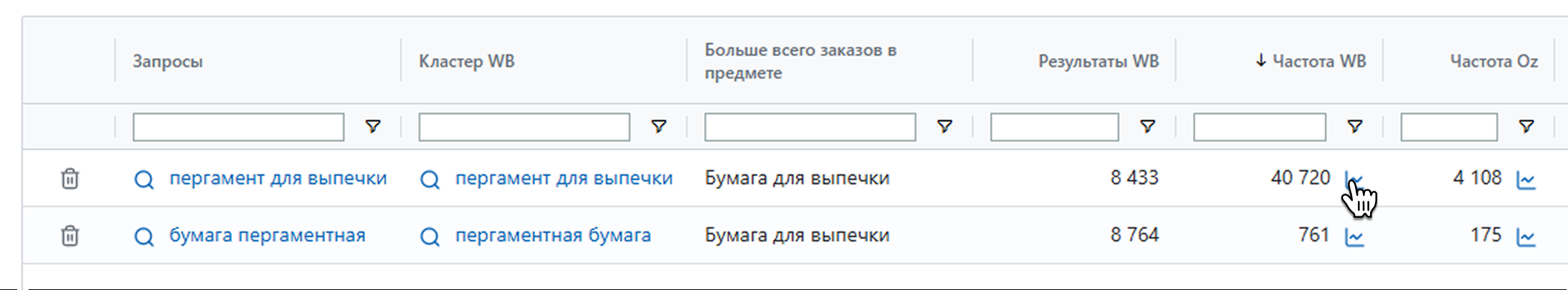Click search icon beside 'пергаментная бумага' cluster

430,236
